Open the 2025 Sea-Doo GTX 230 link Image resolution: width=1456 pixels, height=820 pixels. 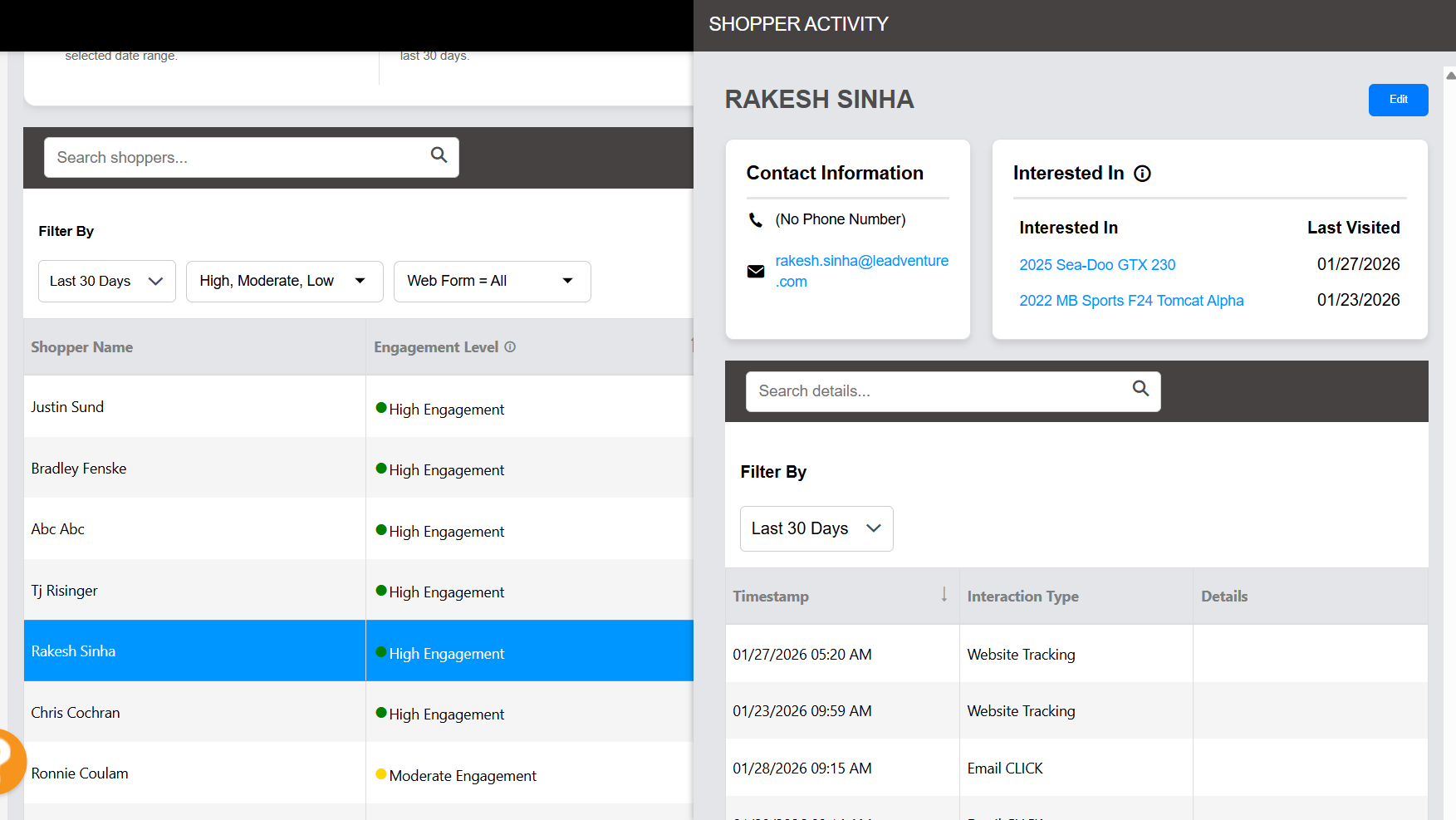point(1097,265)
